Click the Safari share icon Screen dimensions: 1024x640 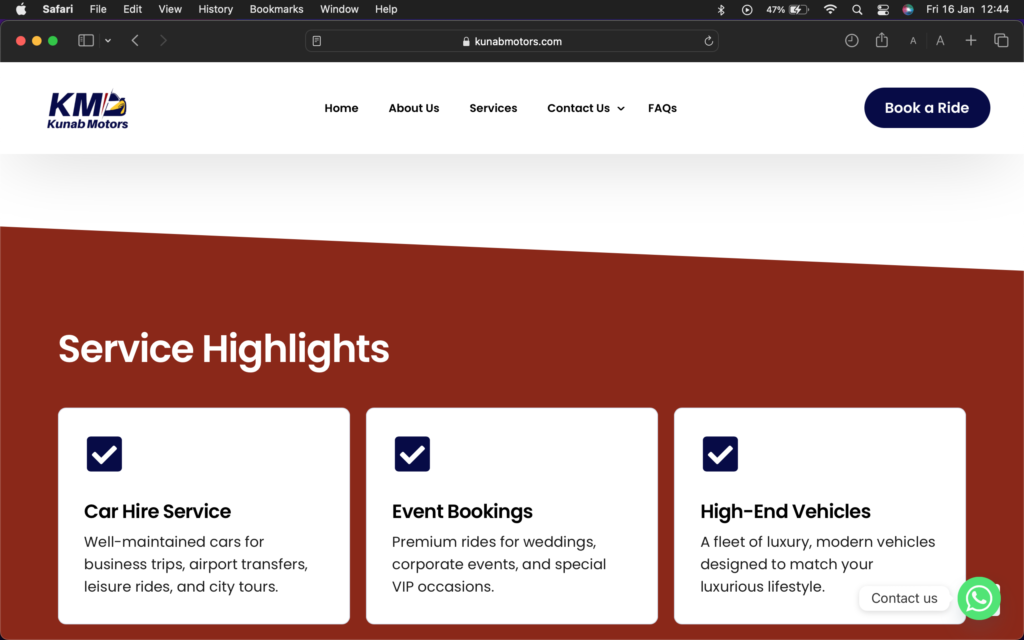click(x=881, y=41)
